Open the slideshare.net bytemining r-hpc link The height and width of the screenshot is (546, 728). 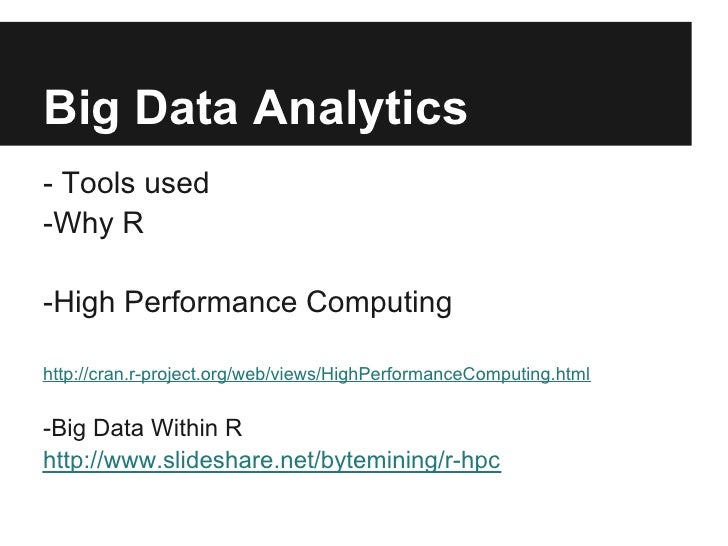(272, 460)
